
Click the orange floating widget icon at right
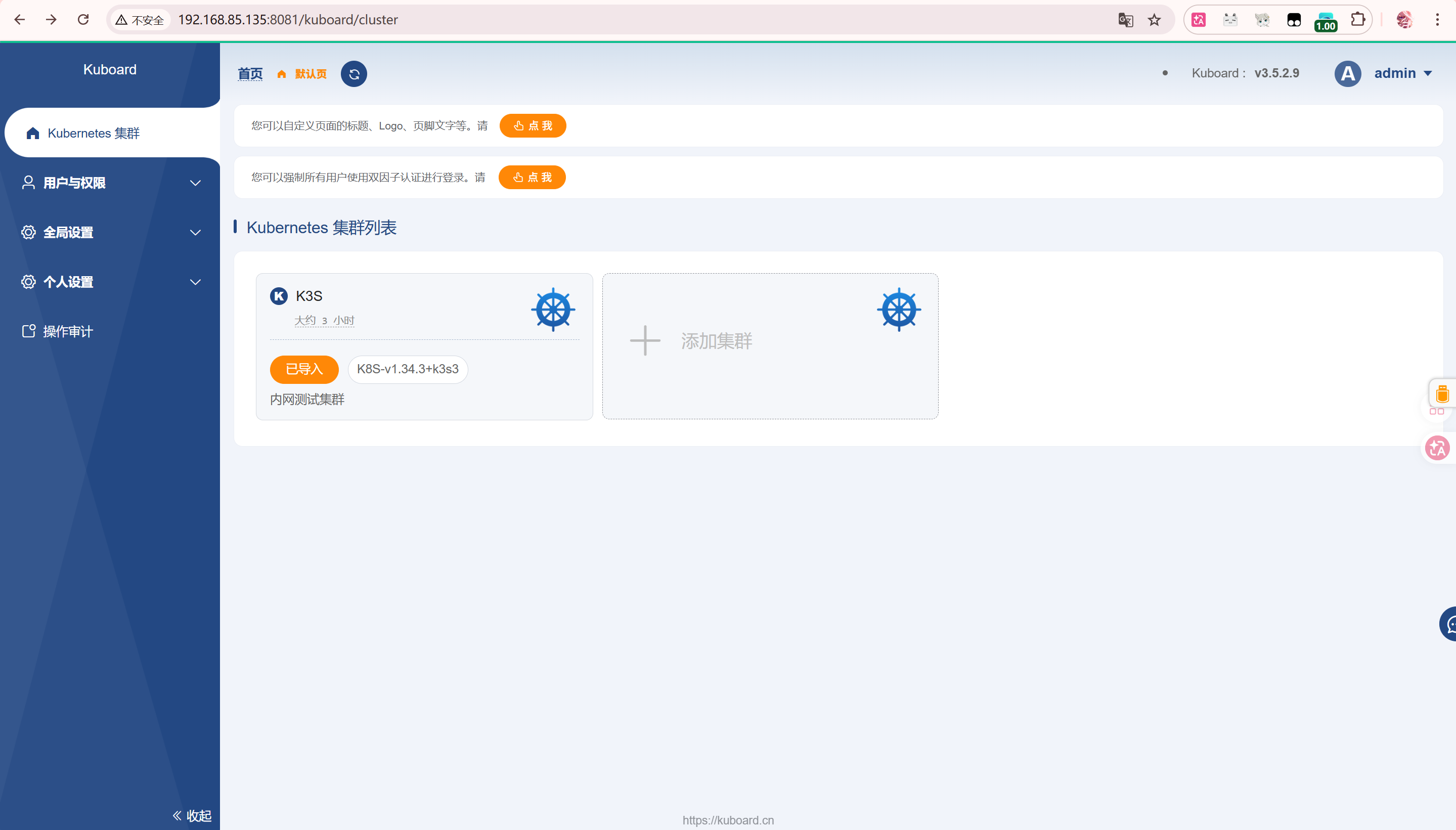click(1442, 394)
